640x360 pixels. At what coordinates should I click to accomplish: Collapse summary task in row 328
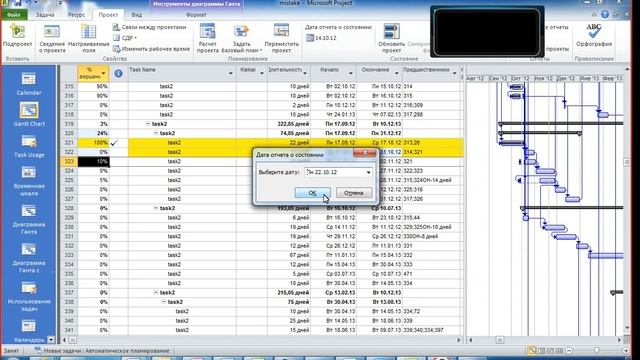tap(156, 208)
